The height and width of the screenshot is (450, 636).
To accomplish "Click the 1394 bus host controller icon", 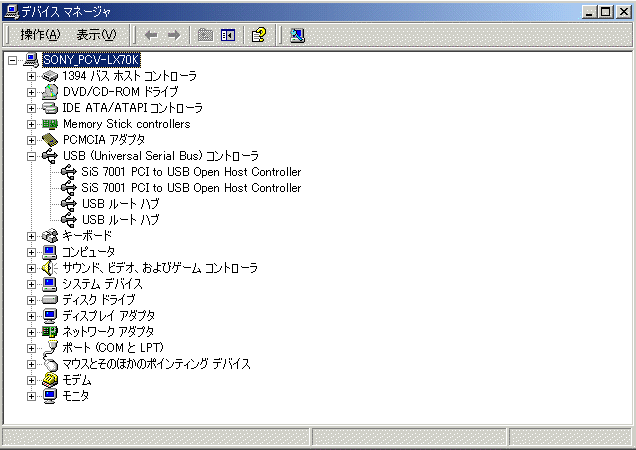I will (x=50, y=76).
